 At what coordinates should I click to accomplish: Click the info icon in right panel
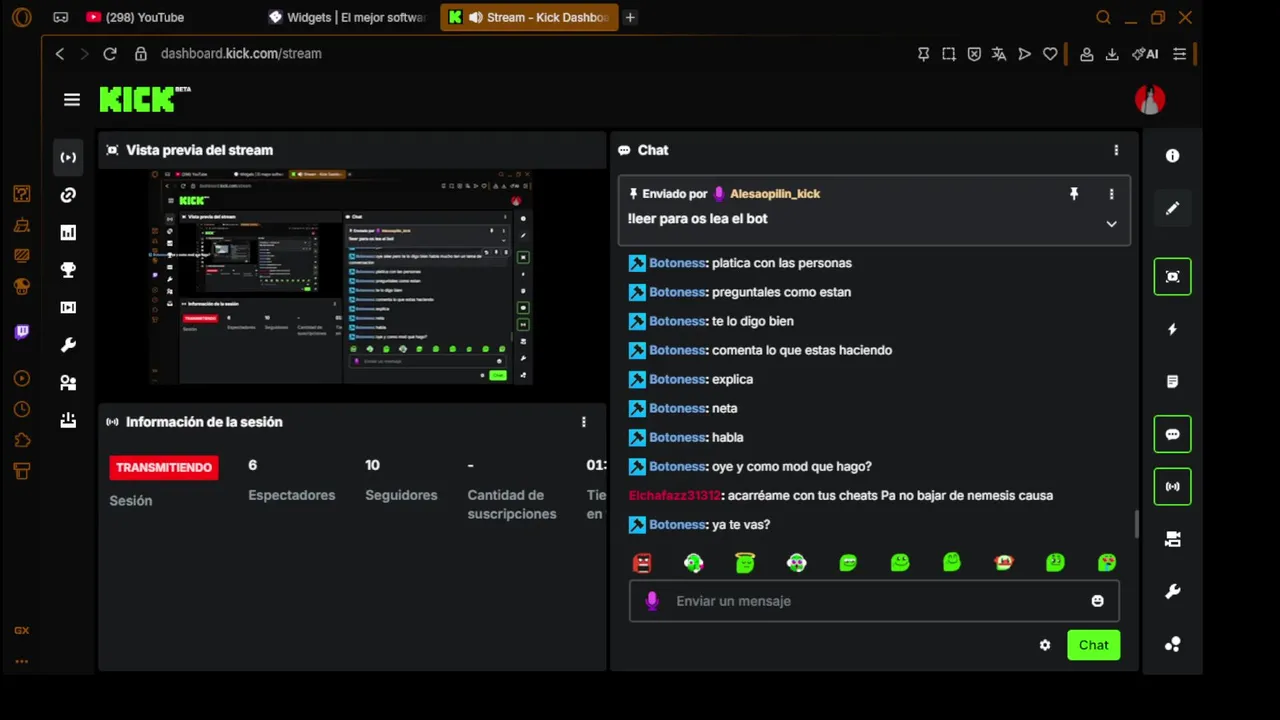tap(1172, 156)
